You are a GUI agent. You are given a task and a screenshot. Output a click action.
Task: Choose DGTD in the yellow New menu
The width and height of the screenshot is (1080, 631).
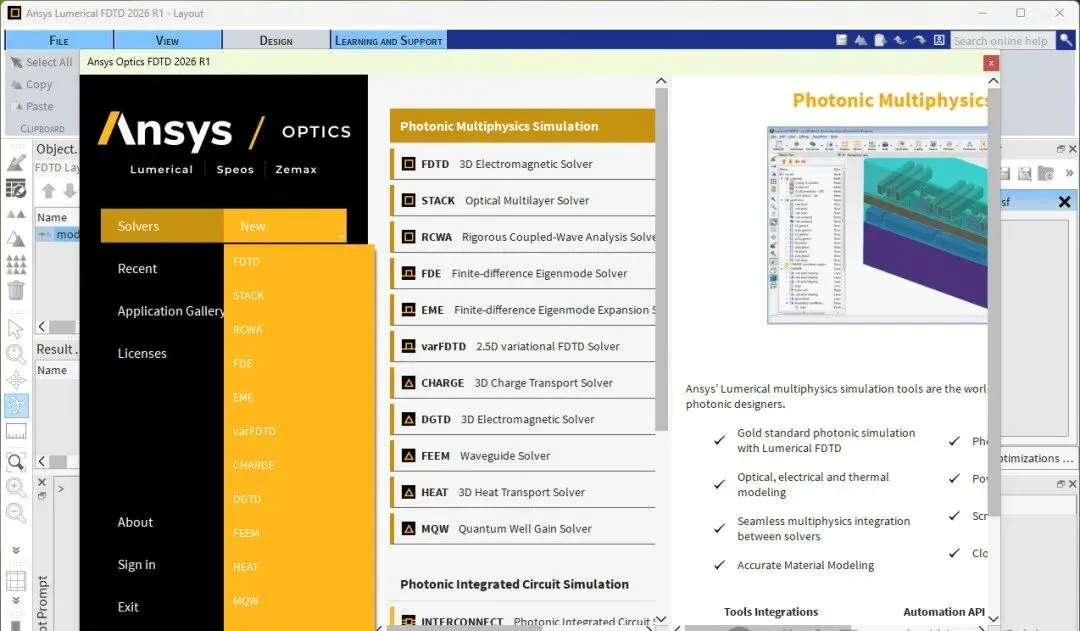(x=247, y=499)
